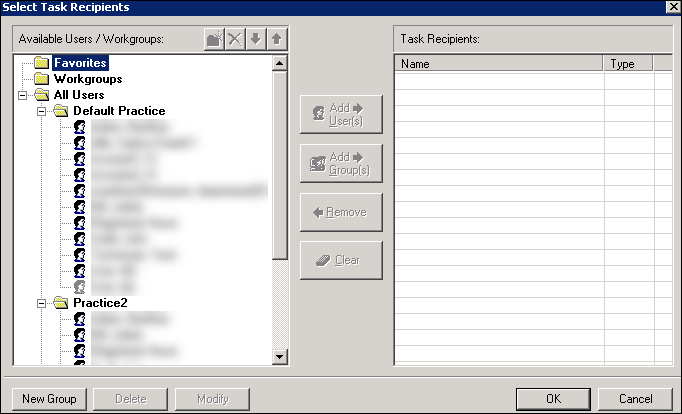
Task: Select the Default Practice folder
Action: tap(119, 111)
